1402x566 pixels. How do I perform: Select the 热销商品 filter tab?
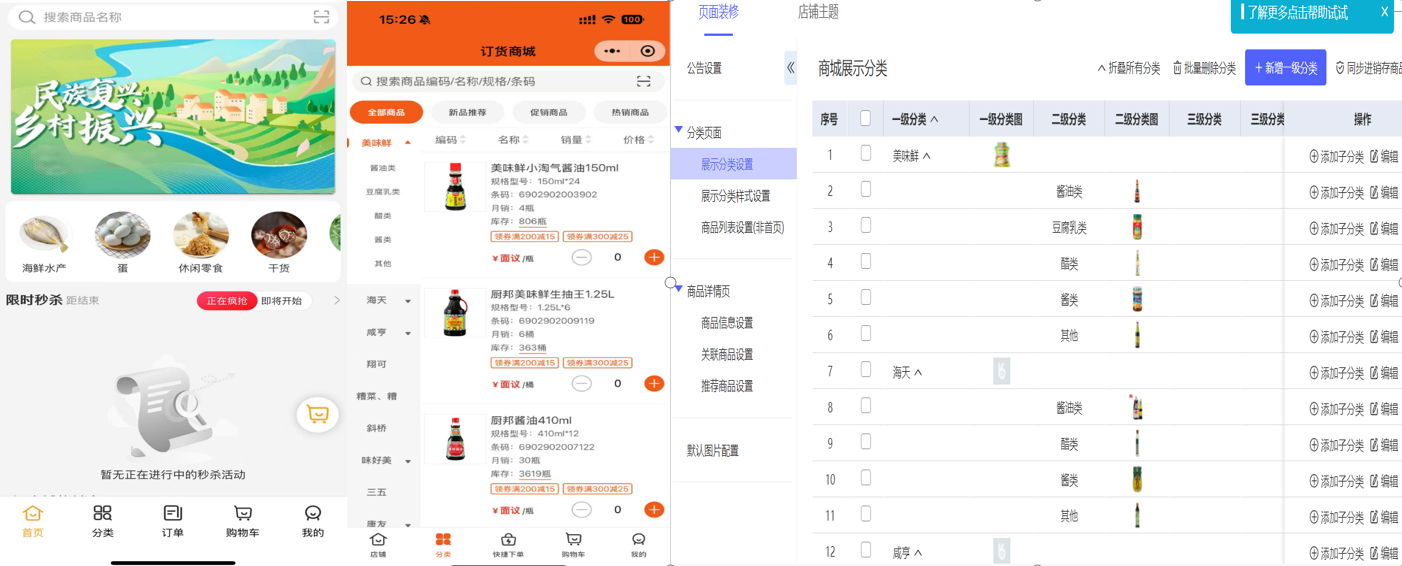[630, 112]
